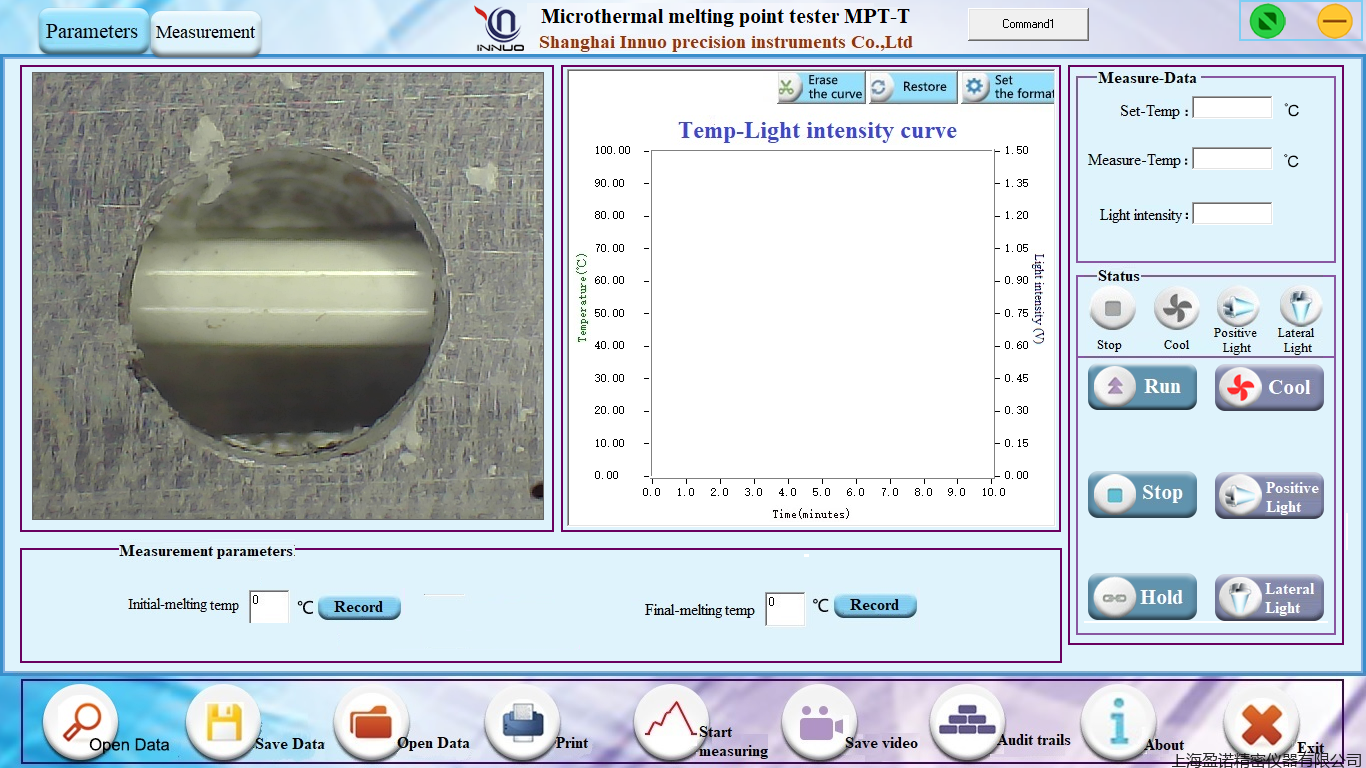Switch to the Parameters tab
Screen dimensions: 1366x768
[92, 31]
